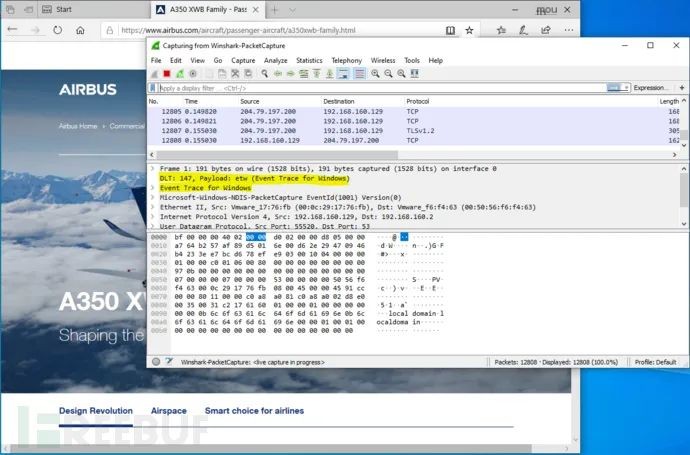Open the Statistics menu
690x455 pixels.
[x=309, y=60]
